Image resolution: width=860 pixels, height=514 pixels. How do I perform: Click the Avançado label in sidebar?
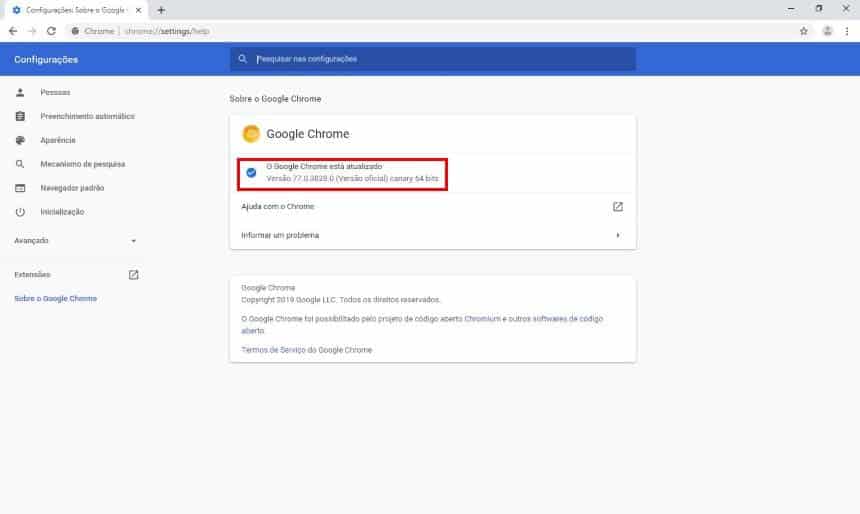pyautogui.click(x=31, y=241)
